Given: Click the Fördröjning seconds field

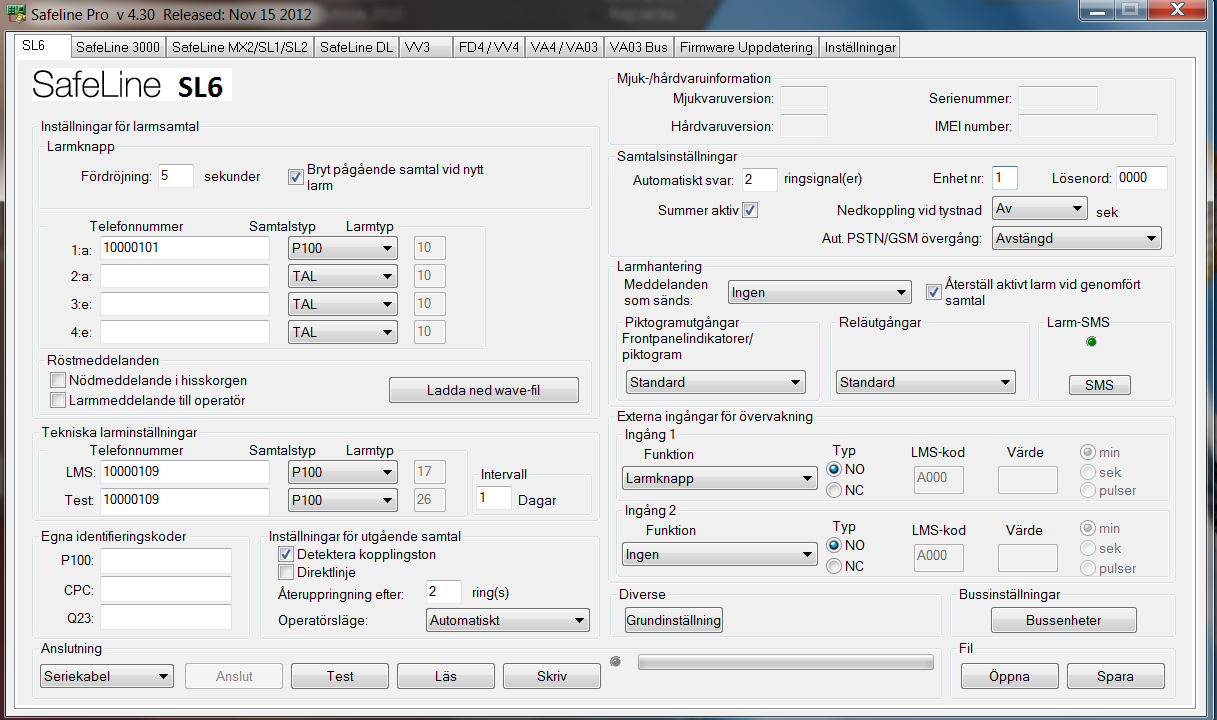Looking at the screenshot, I should pyautogui.click(x=176, y=176).
